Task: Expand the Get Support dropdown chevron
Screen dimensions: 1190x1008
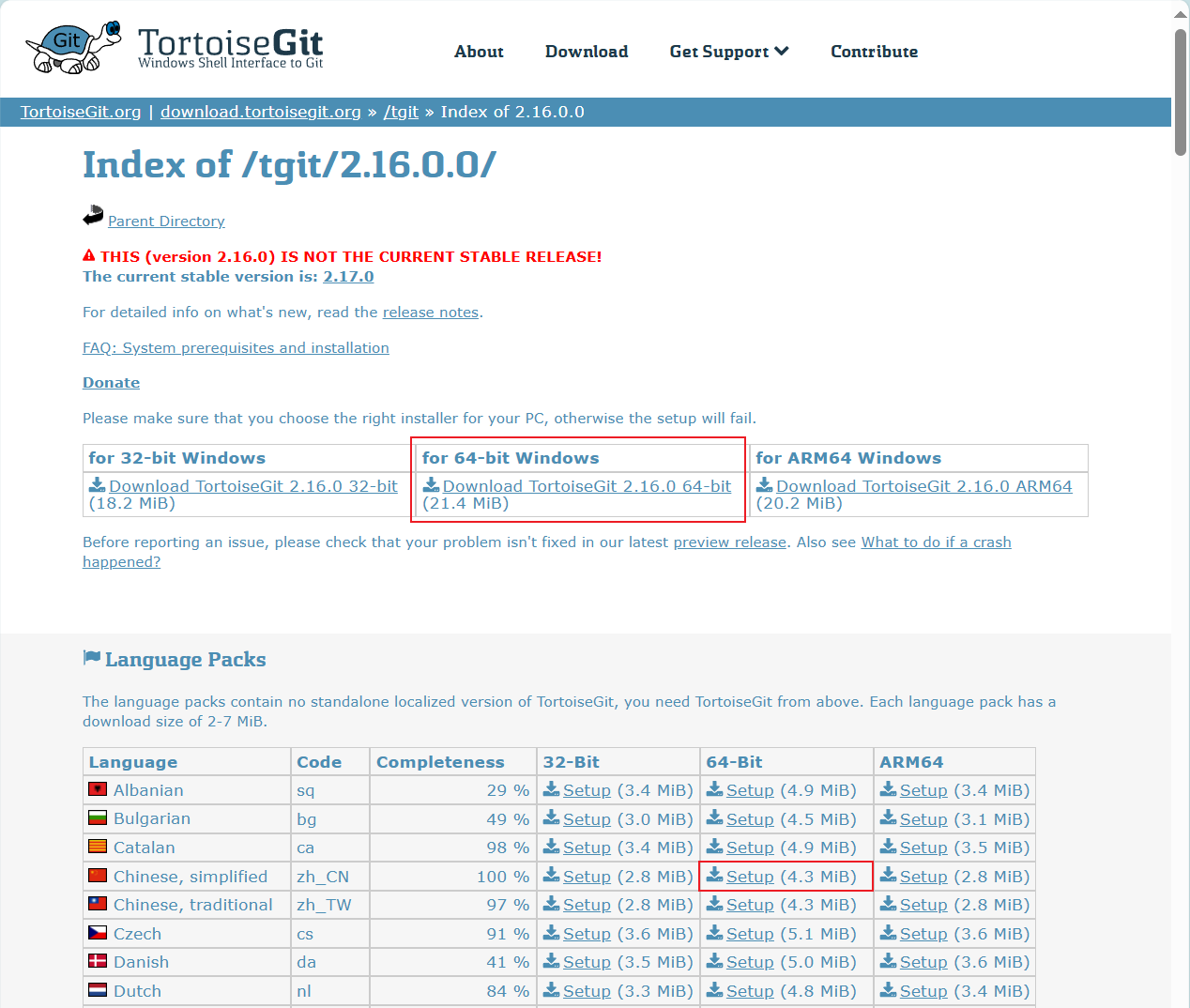Action: pyautogui.click(x=782, y=51)
